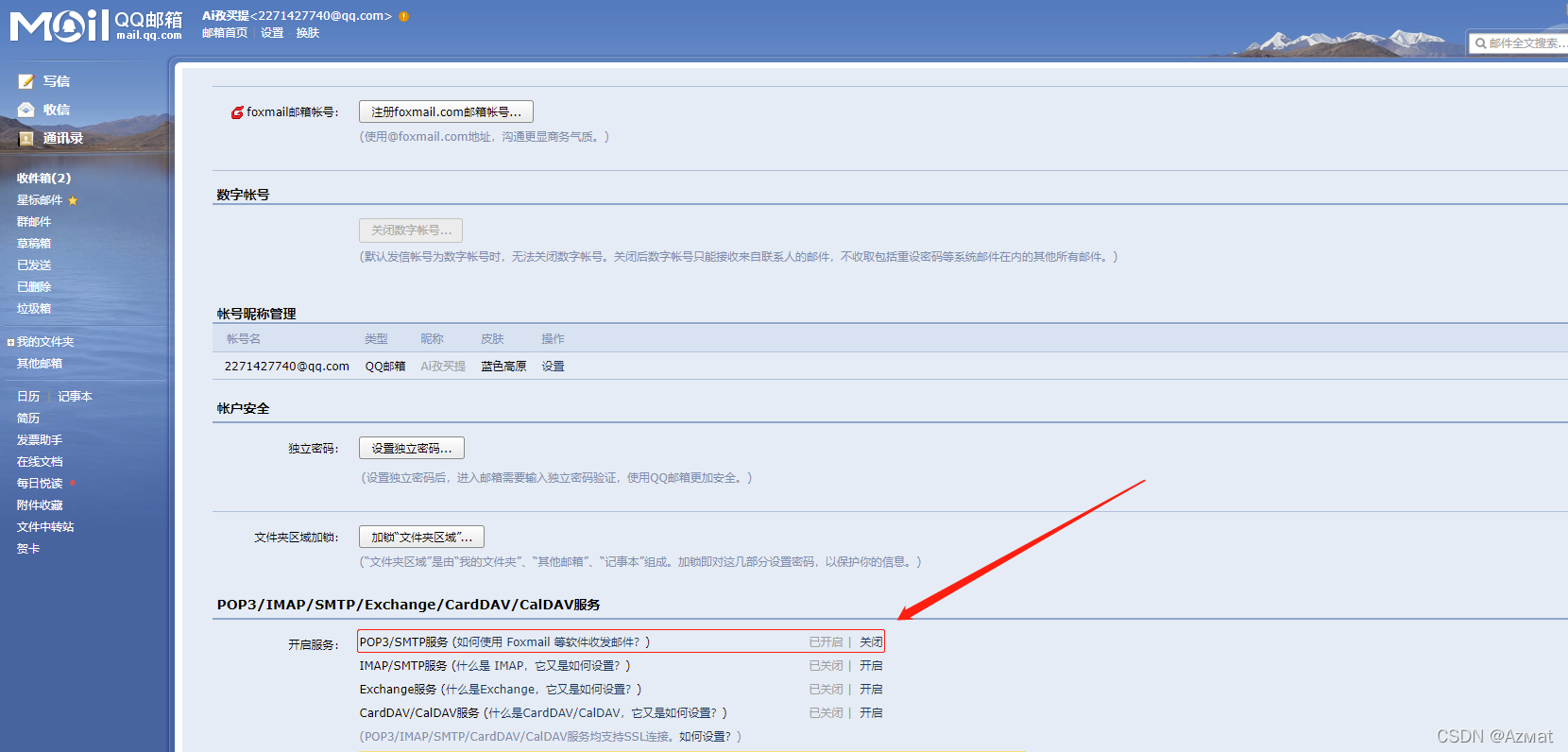Image resolution: width=1568 pixels, height=752 pixels.
Task: Open 文件中转站 in sidebar
Action: pyautogui.click(x=45, y=527)
